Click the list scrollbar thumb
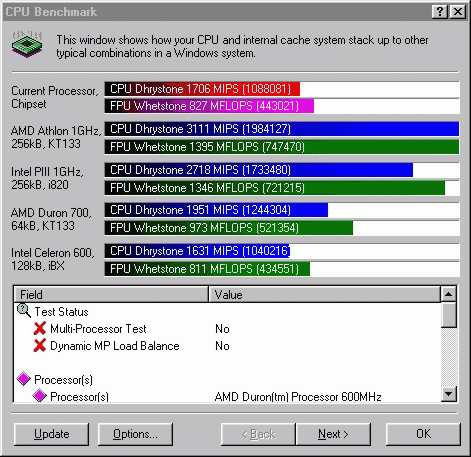Screen dimensions: 471x457 click(x=449, y=315)
